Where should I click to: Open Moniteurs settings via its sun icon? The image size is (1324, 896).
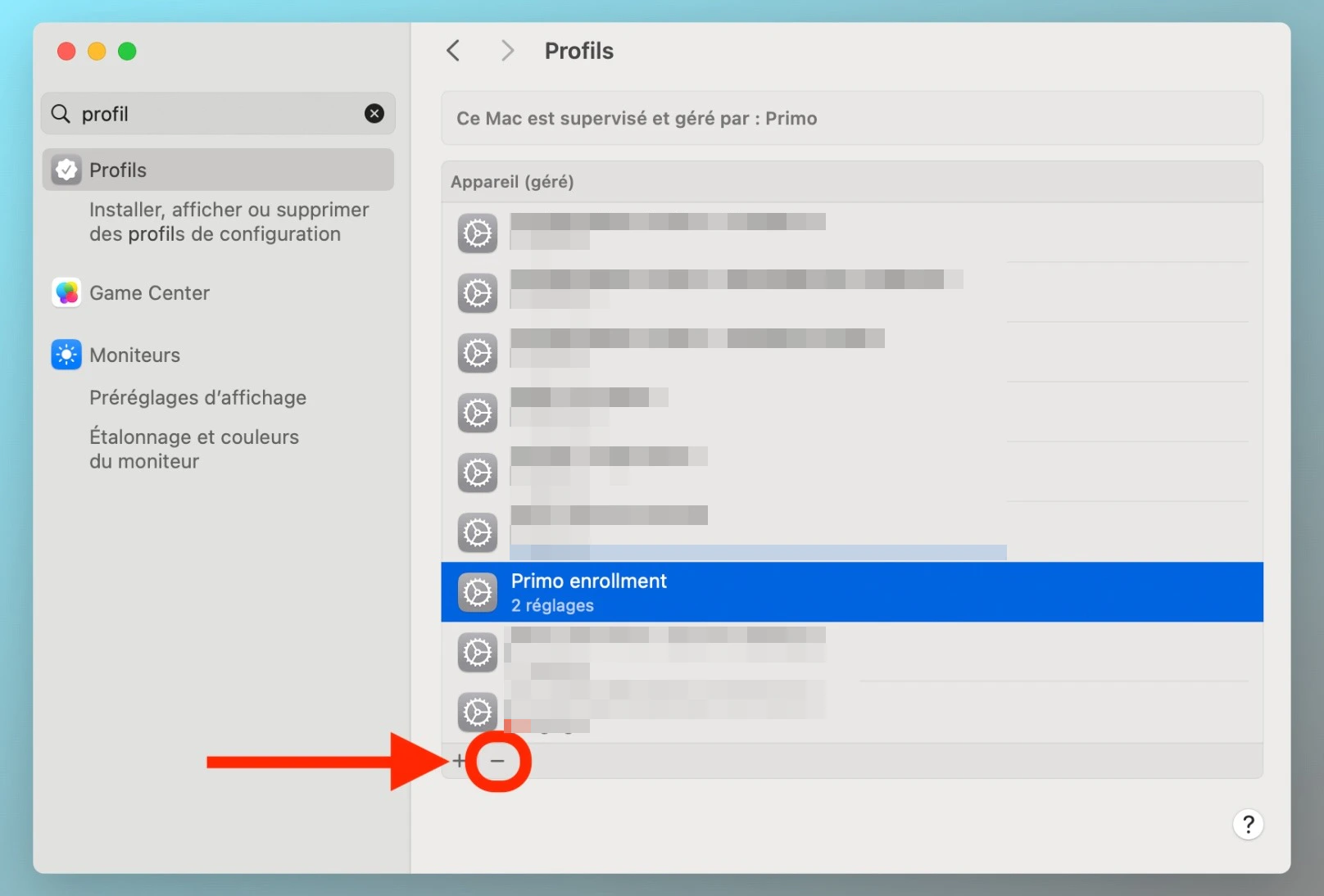(x=66, y=355)
